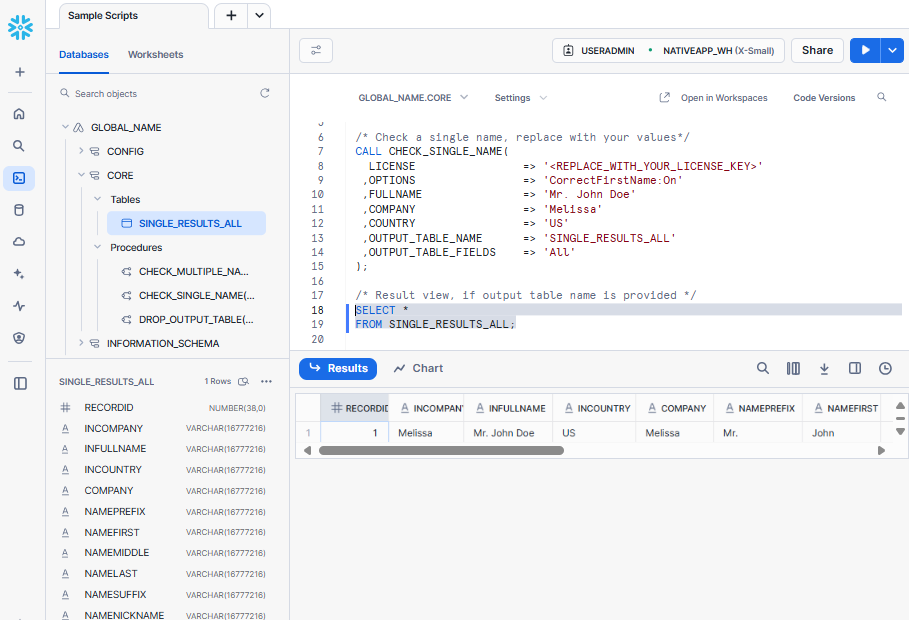
Task: Open Admin shield icon in sidebar
Action: point(19,338)
